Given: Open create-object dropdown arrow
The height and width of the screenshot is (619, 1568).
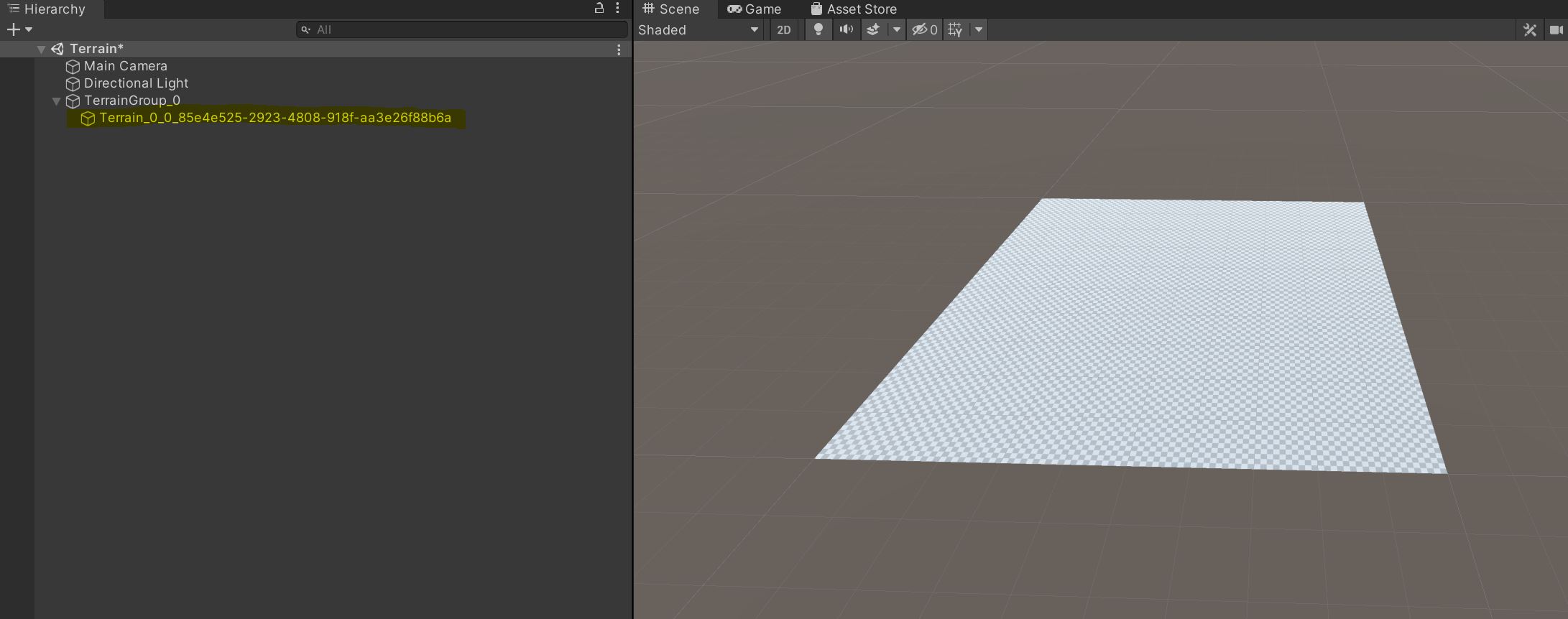Looking at the screenshot, I should coord(29,29).
